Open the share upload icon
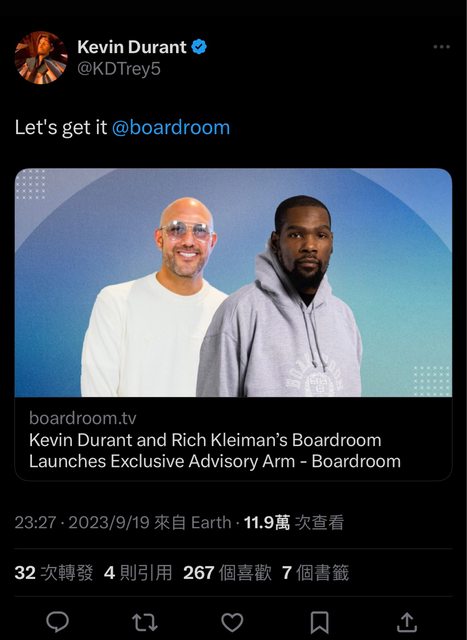 (407, 622)
